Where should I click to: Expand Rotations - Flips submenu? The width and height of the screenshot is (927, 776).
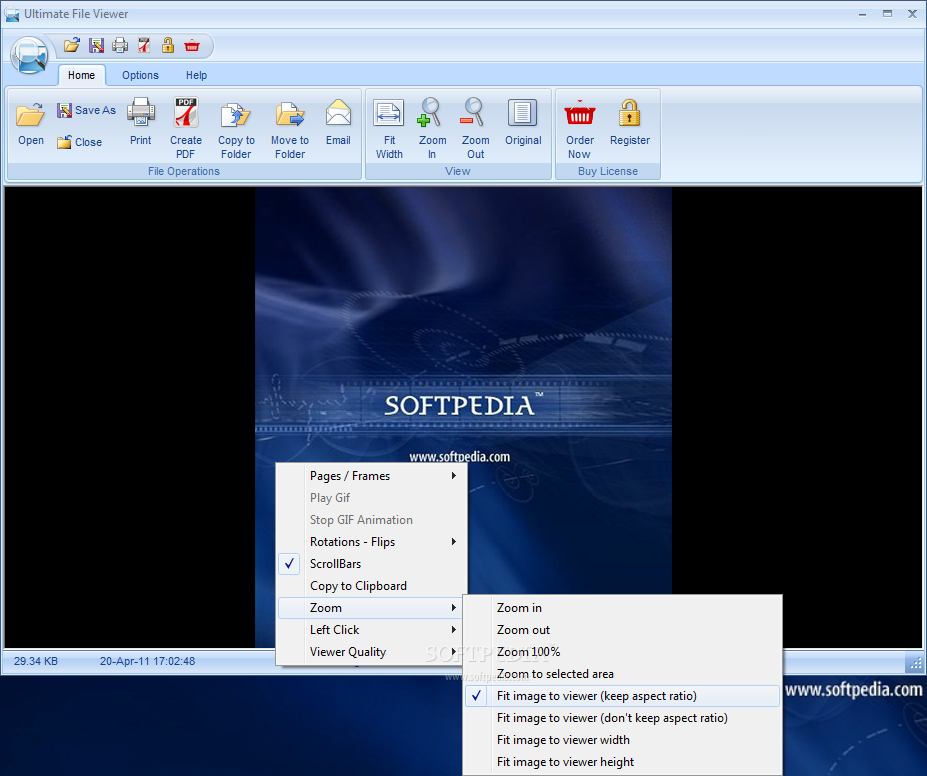(x=372, y=542)
